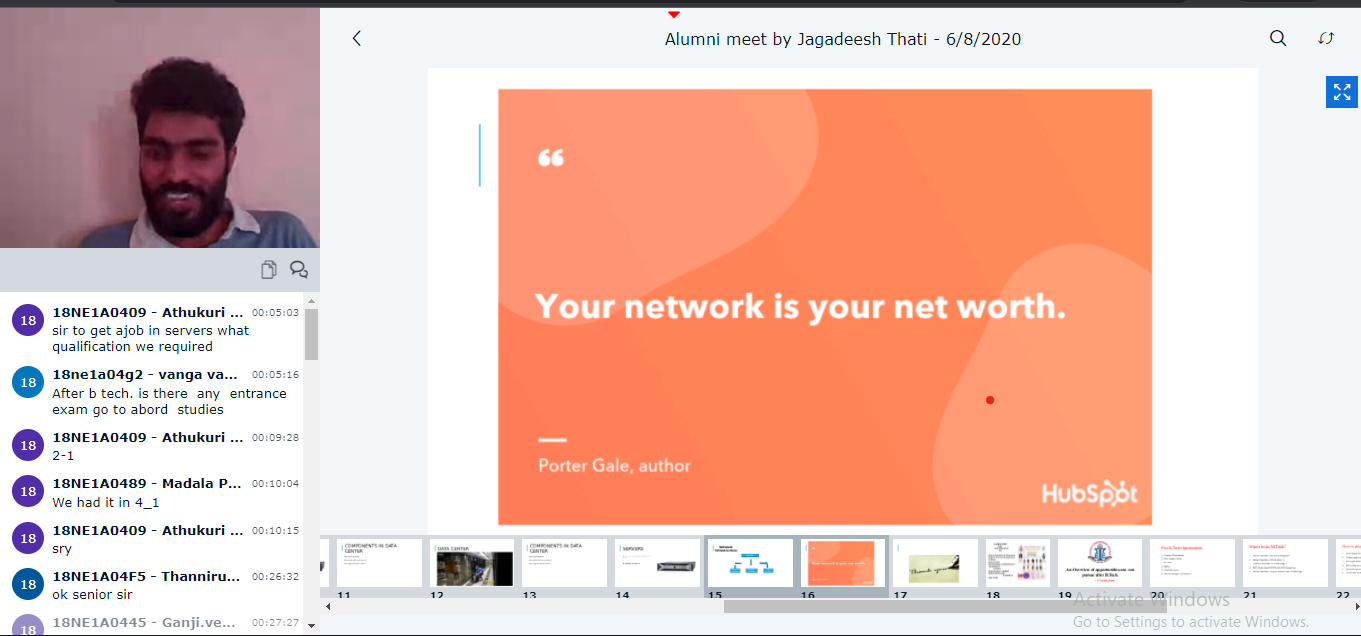Click title 'Alumni meet by Jagadeesh Thati - 6/8/2020'

coord(842,39)
